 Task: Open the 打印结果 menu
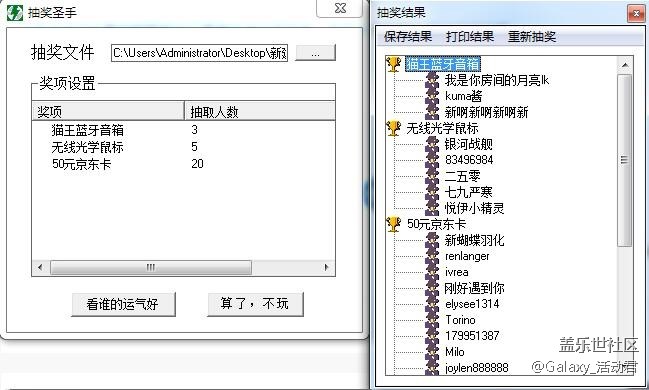coord(470,36)
